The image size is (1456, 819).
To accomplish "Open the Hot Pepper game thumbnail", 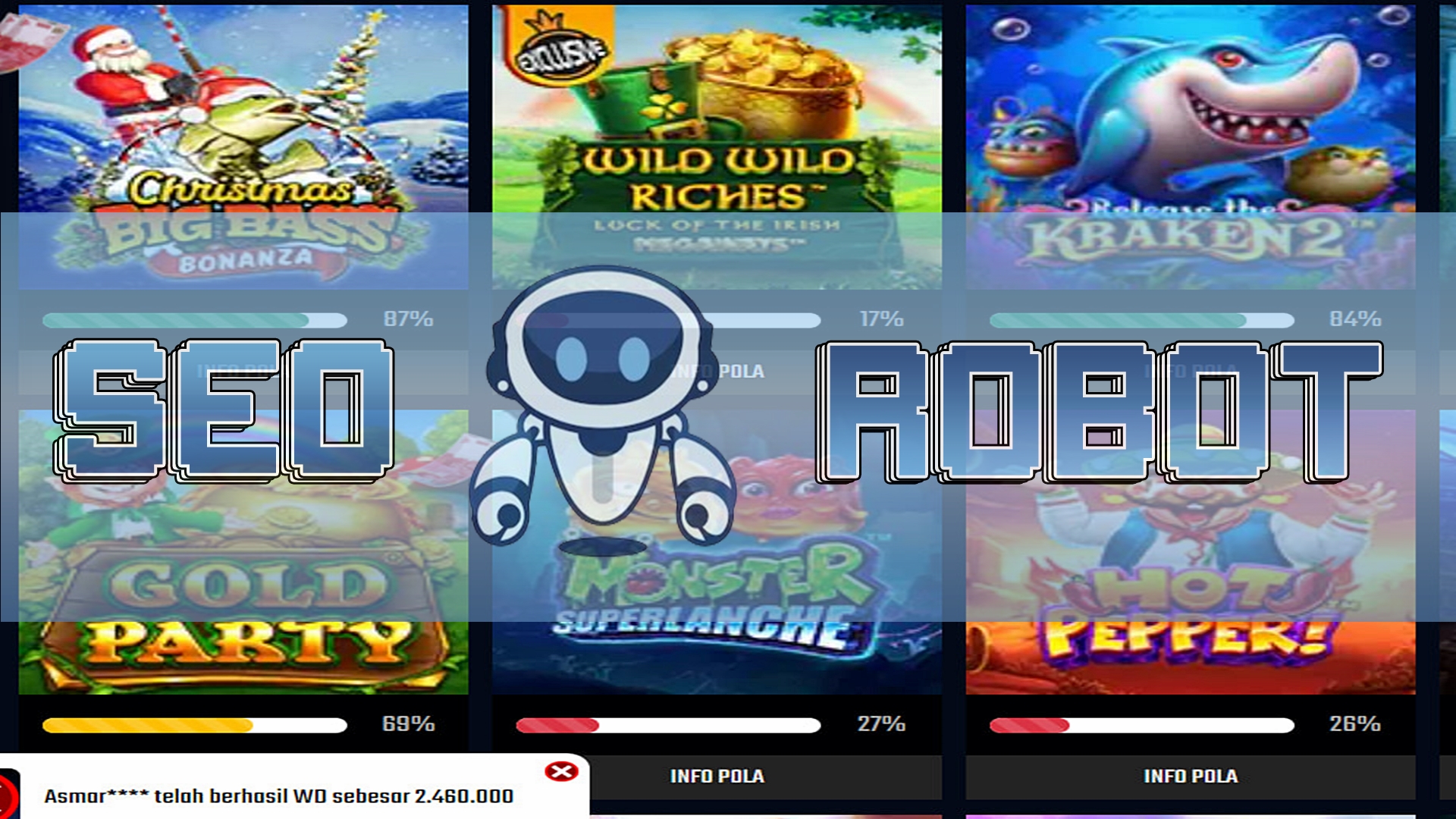I will pyautogui.click(x=1191, y=552).
